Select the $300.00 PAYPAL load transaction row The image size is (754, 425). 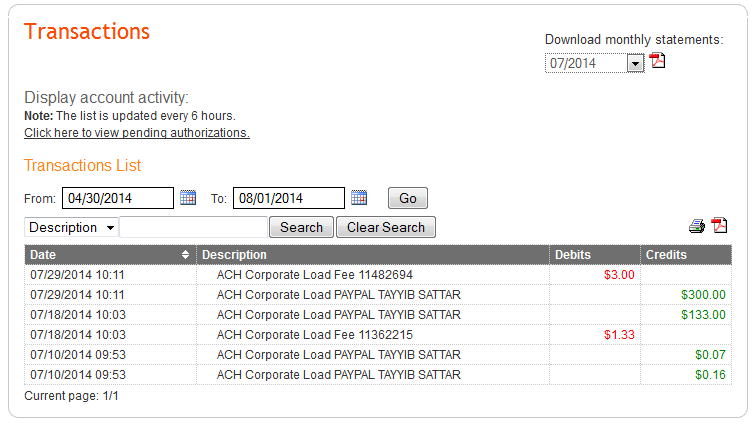point(378,295)
